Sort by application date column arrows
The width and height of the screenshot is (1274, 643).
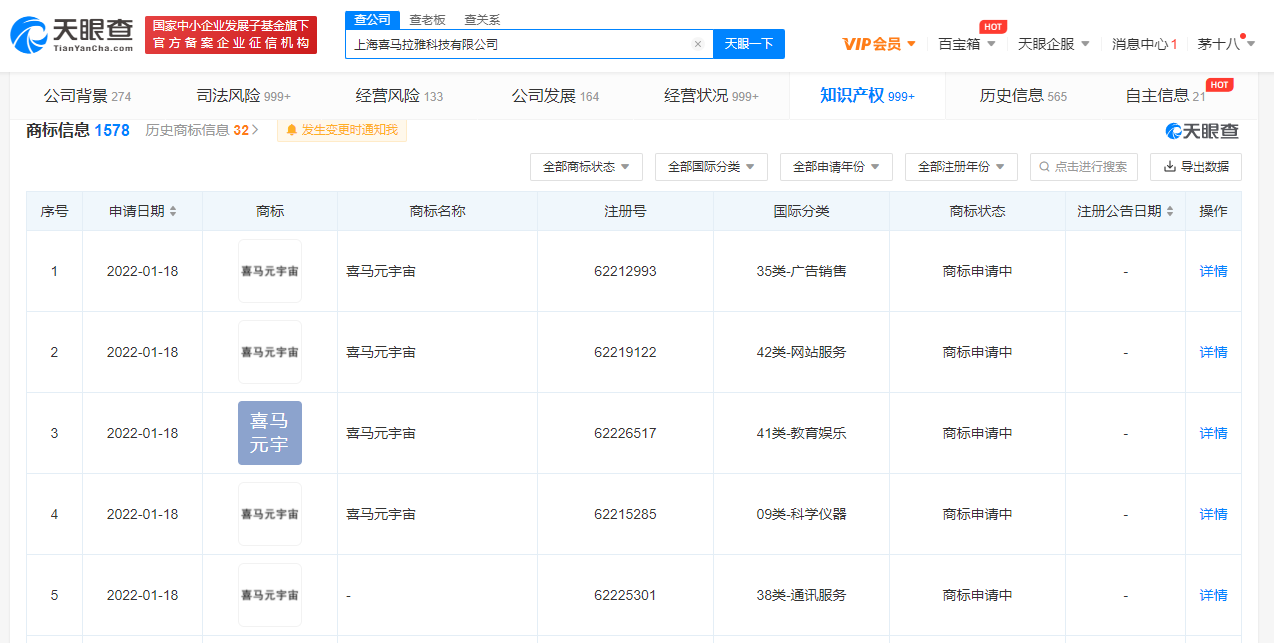[x=173, y=212]
